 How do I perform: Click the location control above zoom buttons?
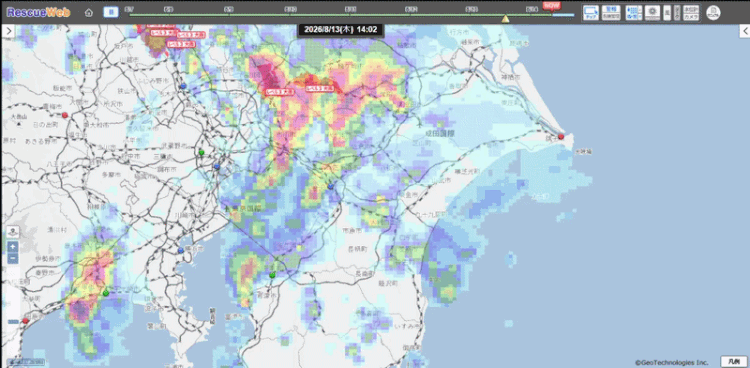(x=13, y=232)
